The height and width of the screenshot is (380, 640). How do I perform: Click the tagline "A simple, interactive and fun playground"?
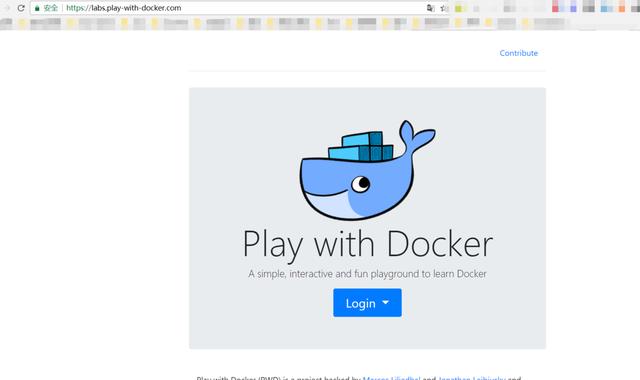334,273
